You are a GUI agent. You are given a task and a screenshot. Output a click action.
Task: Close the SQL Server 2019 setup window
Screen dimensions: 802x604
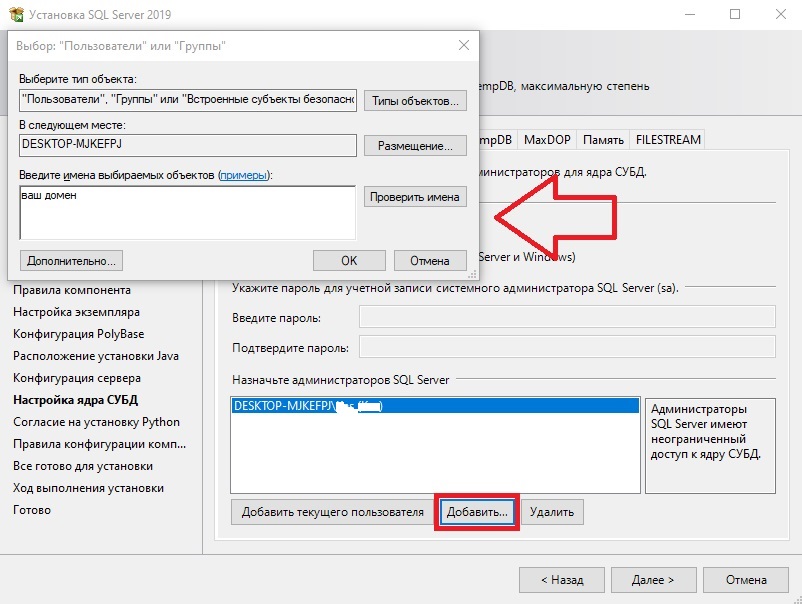[x=781, y=14]
